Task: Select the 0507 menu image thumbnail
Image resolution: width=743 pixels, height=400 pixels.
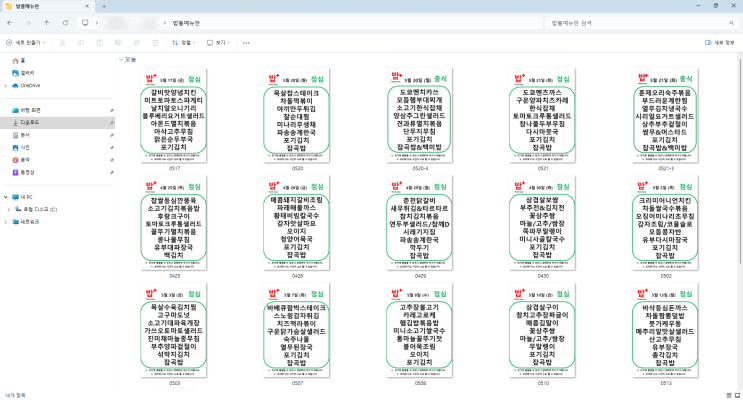Action: point(297,330)
